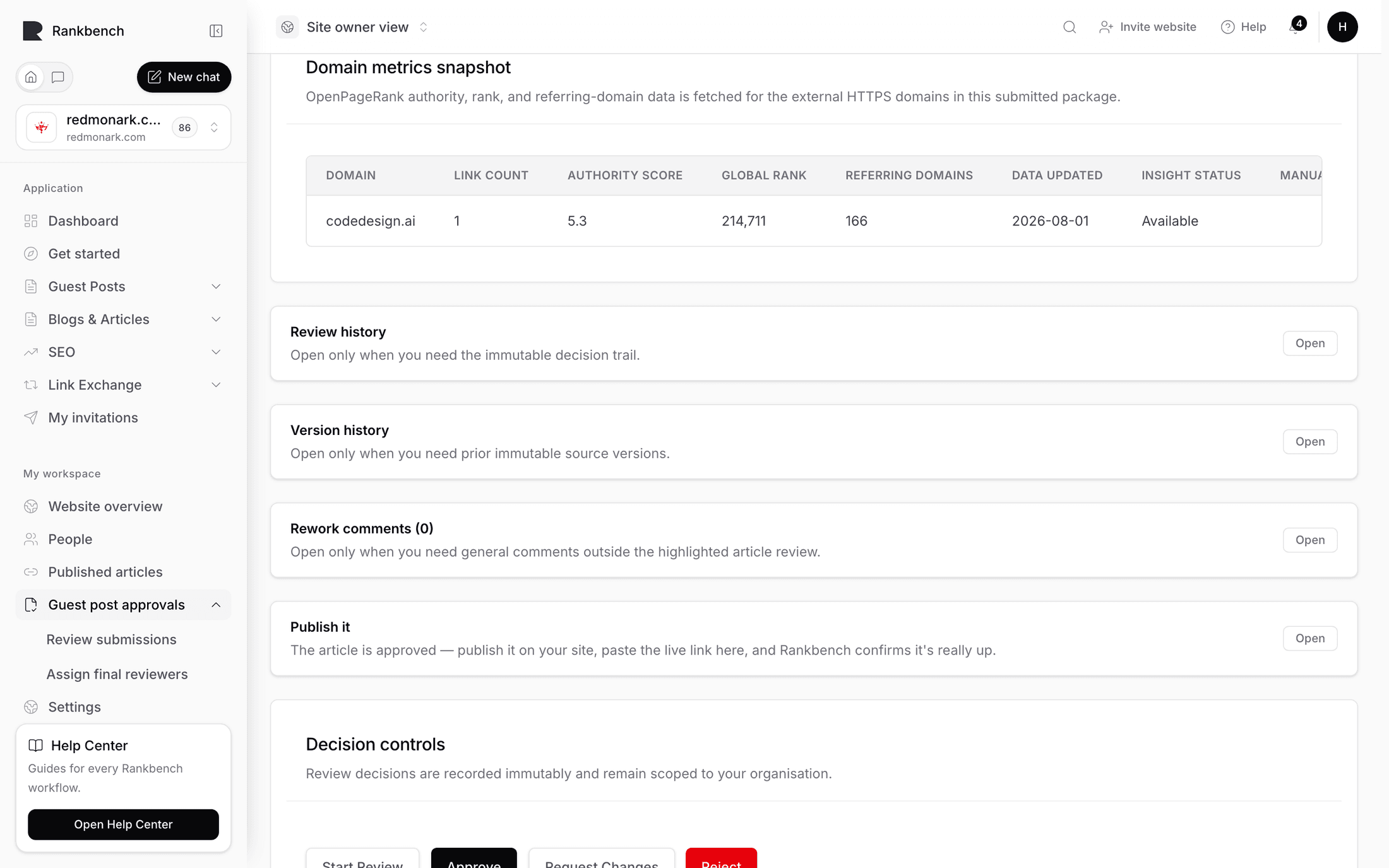Click Invite website
1389x868 pixels.
[x=1147, y=27]
